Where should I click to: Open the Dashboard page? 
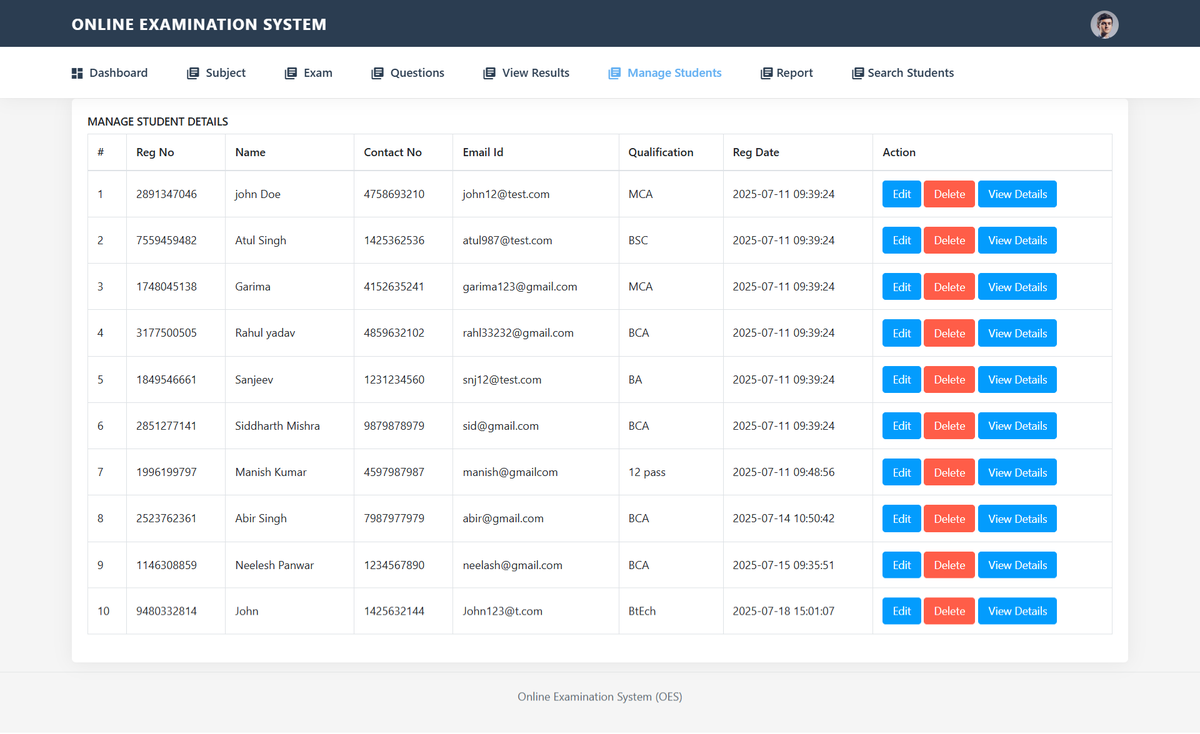pyautogui.click(x=110, y=73)
